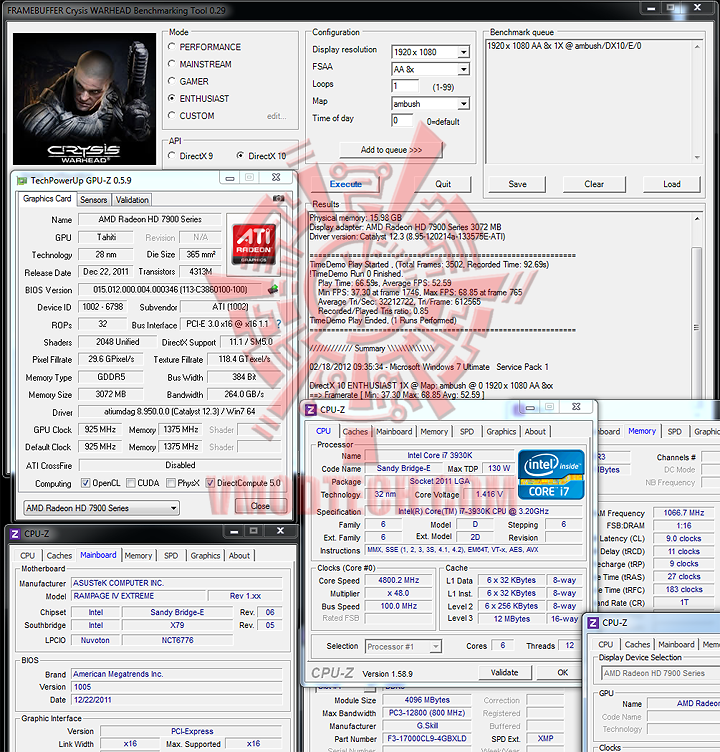
Task: Click the front CPU-Z window's Z icon
Action: [310, 410]
